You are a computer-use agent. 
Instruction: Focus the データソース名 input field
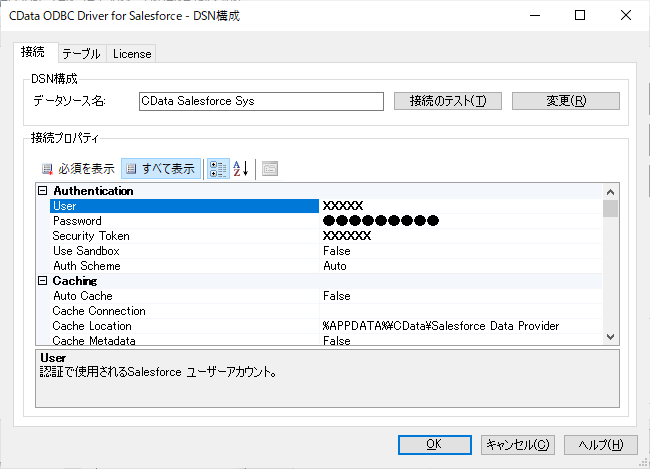coord(261,101)
